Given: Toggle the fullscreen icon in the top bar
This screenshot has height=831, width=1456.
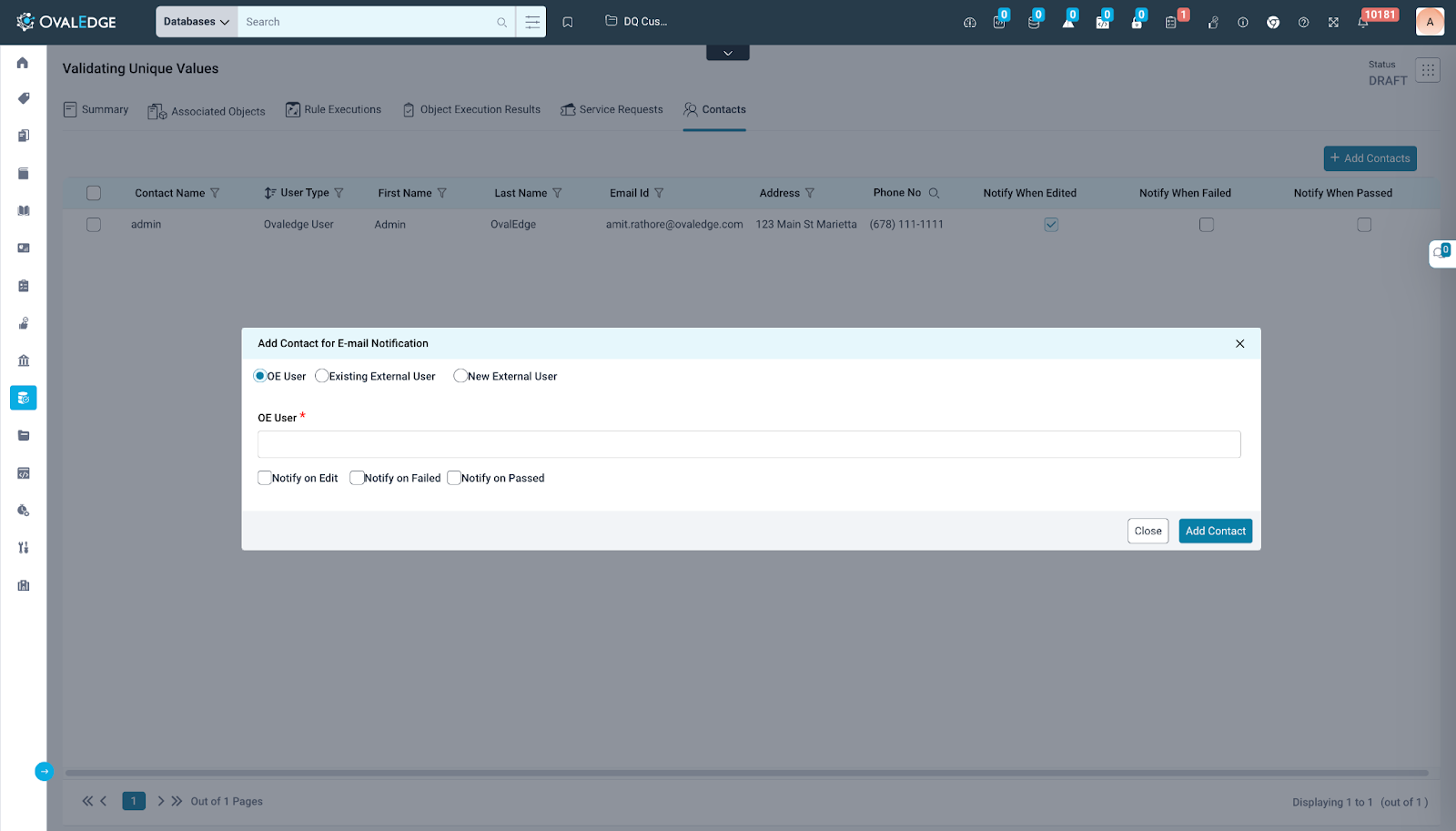Looking at the screenshot, I should (x=1333, y=22).
